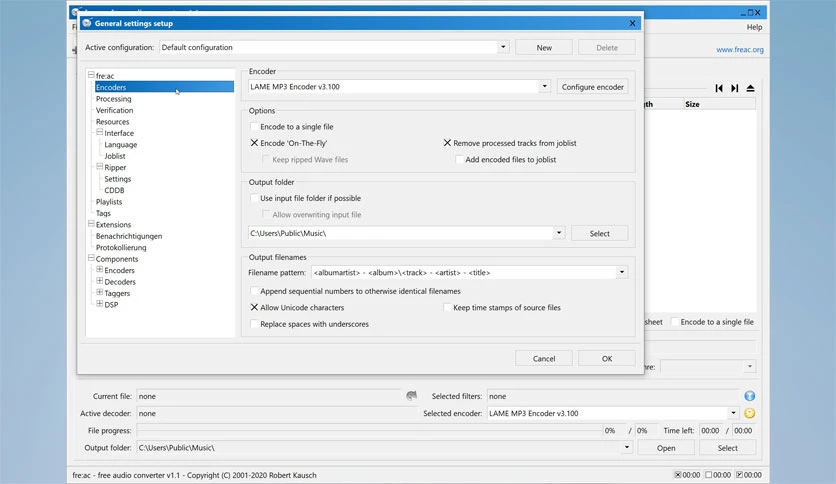Select Tags in settings tree
The width and height of the screenshot is (836, 484).
coord(103,213)
